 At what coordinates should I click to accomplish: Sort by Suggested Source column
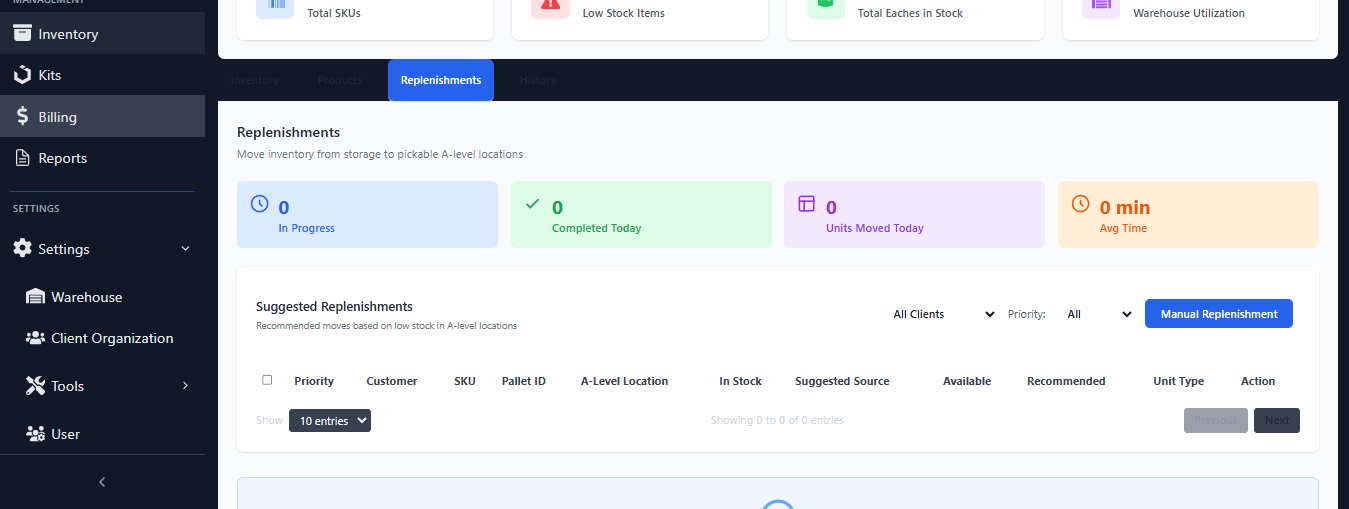tap(842, 381)
